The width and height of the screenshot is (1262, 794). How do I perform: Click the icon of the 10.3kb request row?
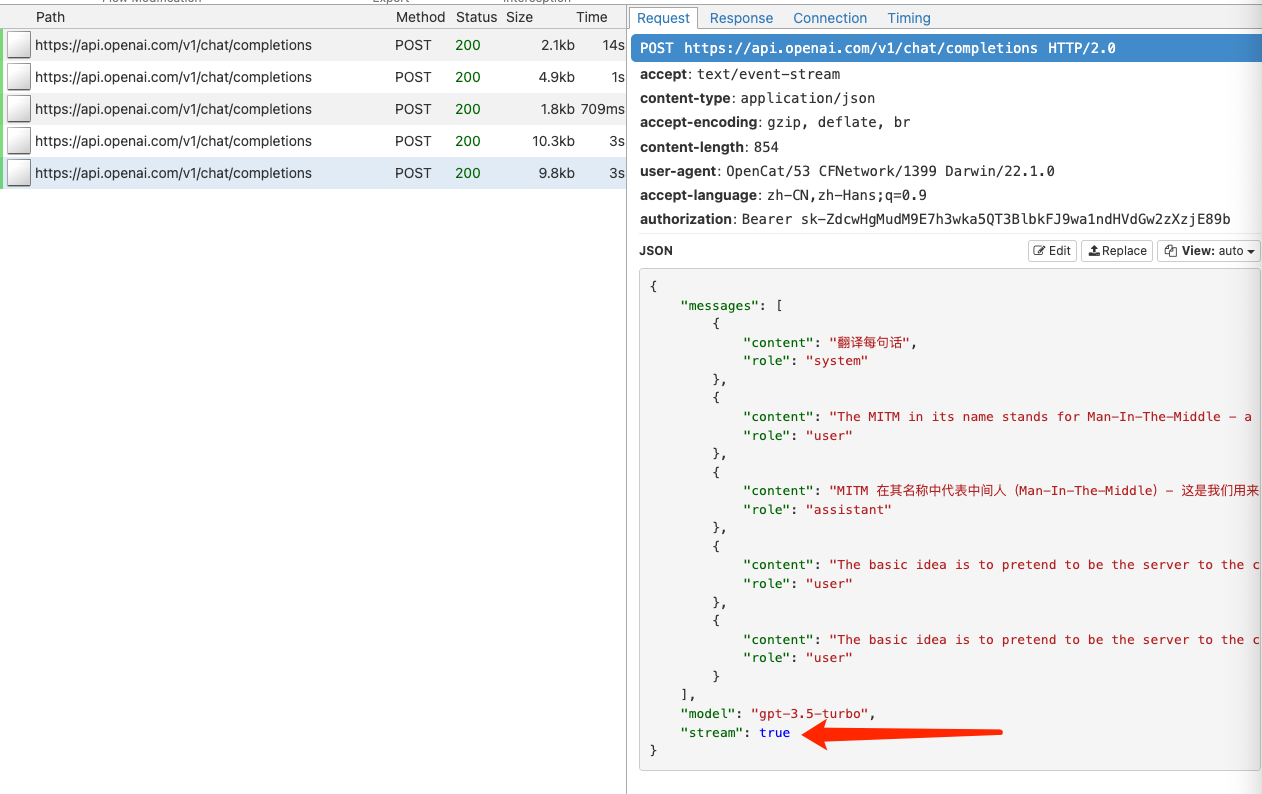click(19, 141)
